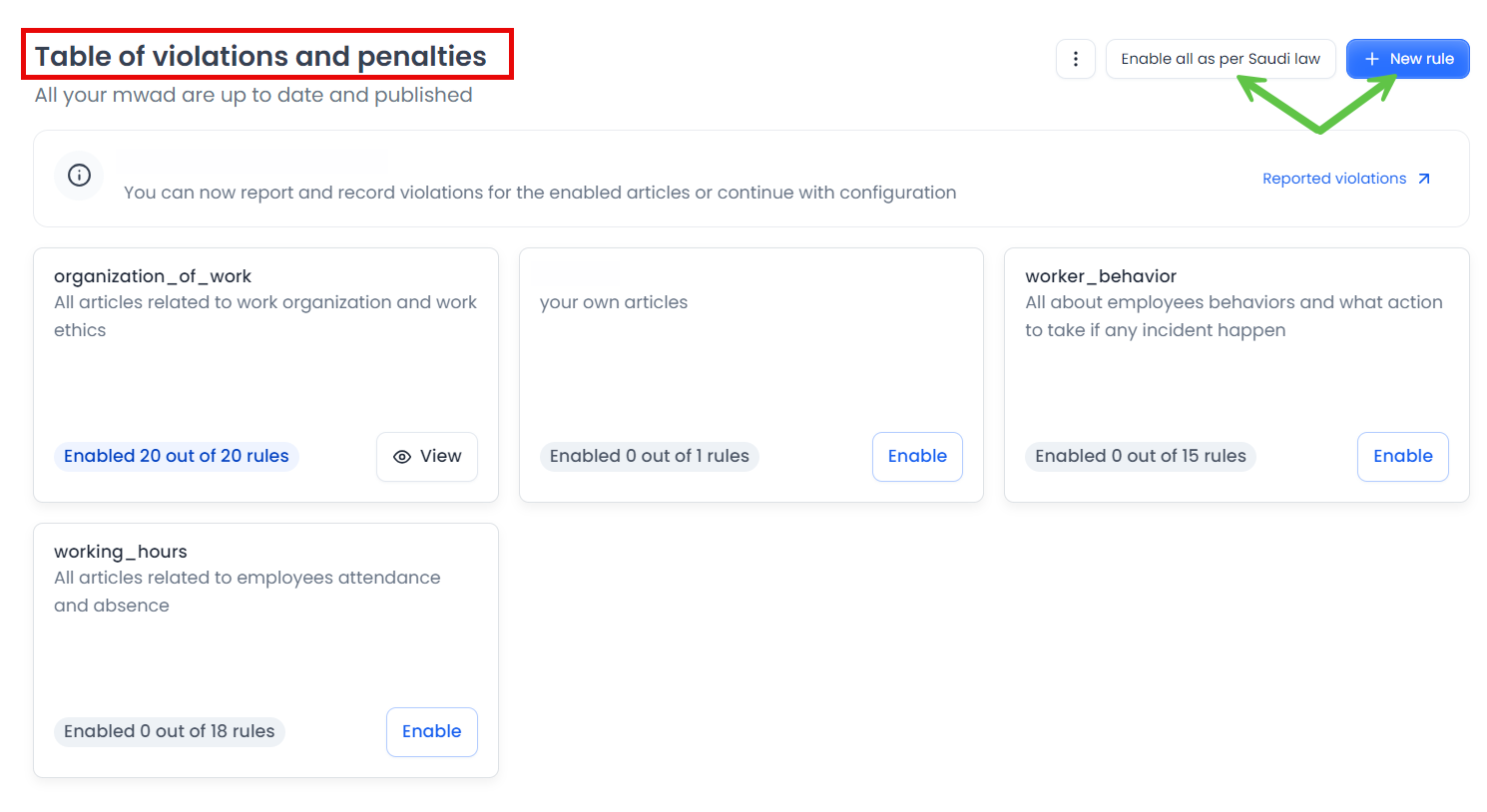Screen dimensions: 1487x812
Task: Click Enabled 0 out of 1 rules badge
Action: 649,456
